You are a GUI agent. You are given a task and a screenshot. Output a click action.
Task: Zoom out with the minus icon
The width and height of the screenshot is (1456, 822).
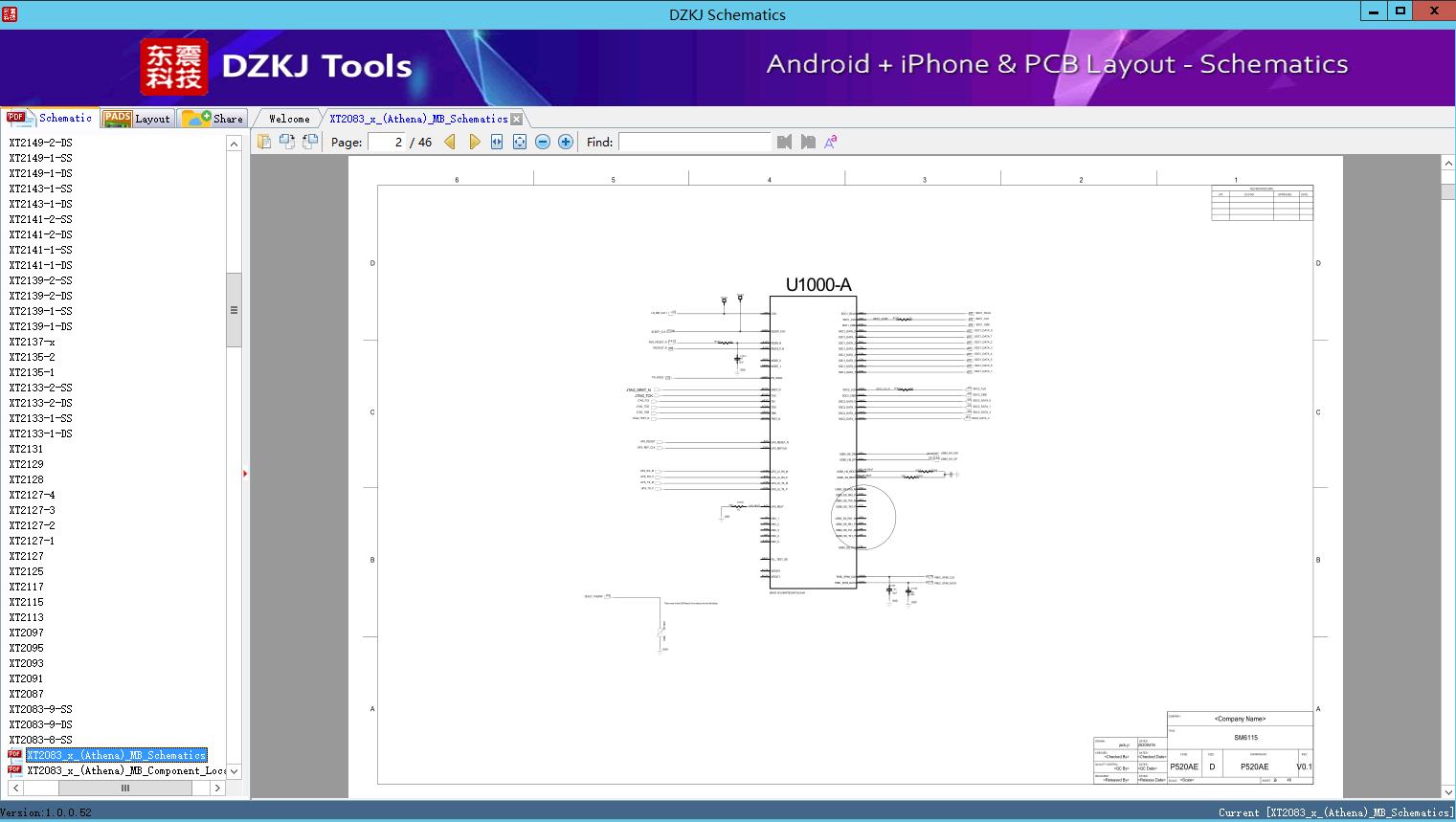tap(543, 142)
